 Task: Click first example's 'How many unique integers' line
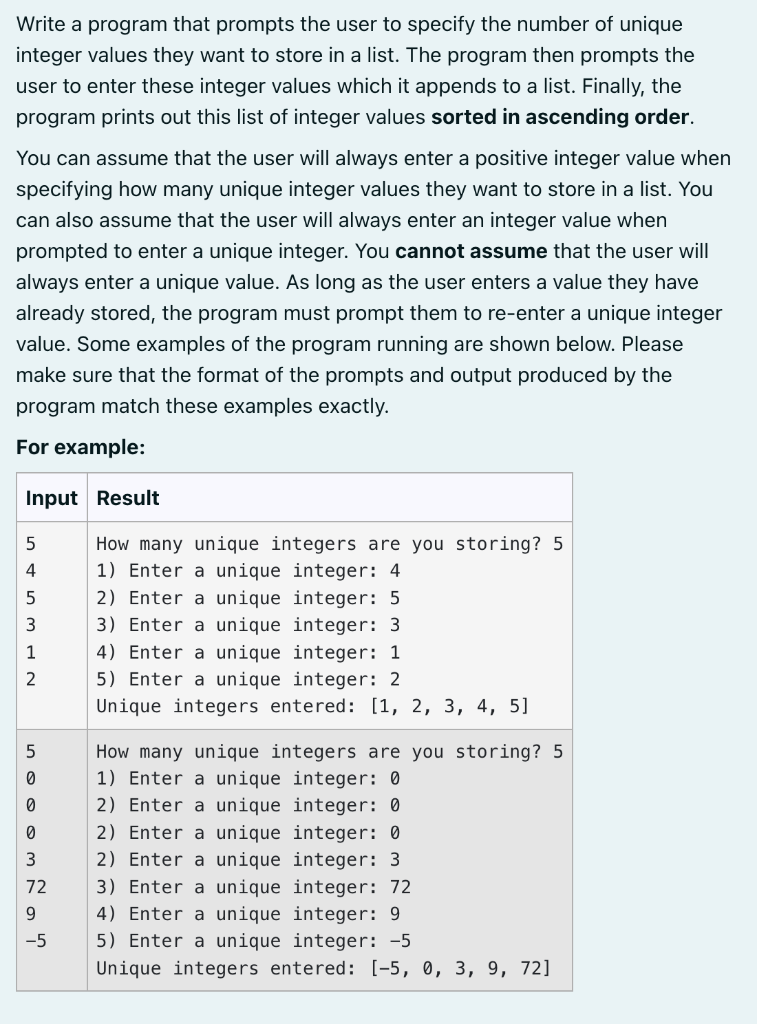point(329,544)
